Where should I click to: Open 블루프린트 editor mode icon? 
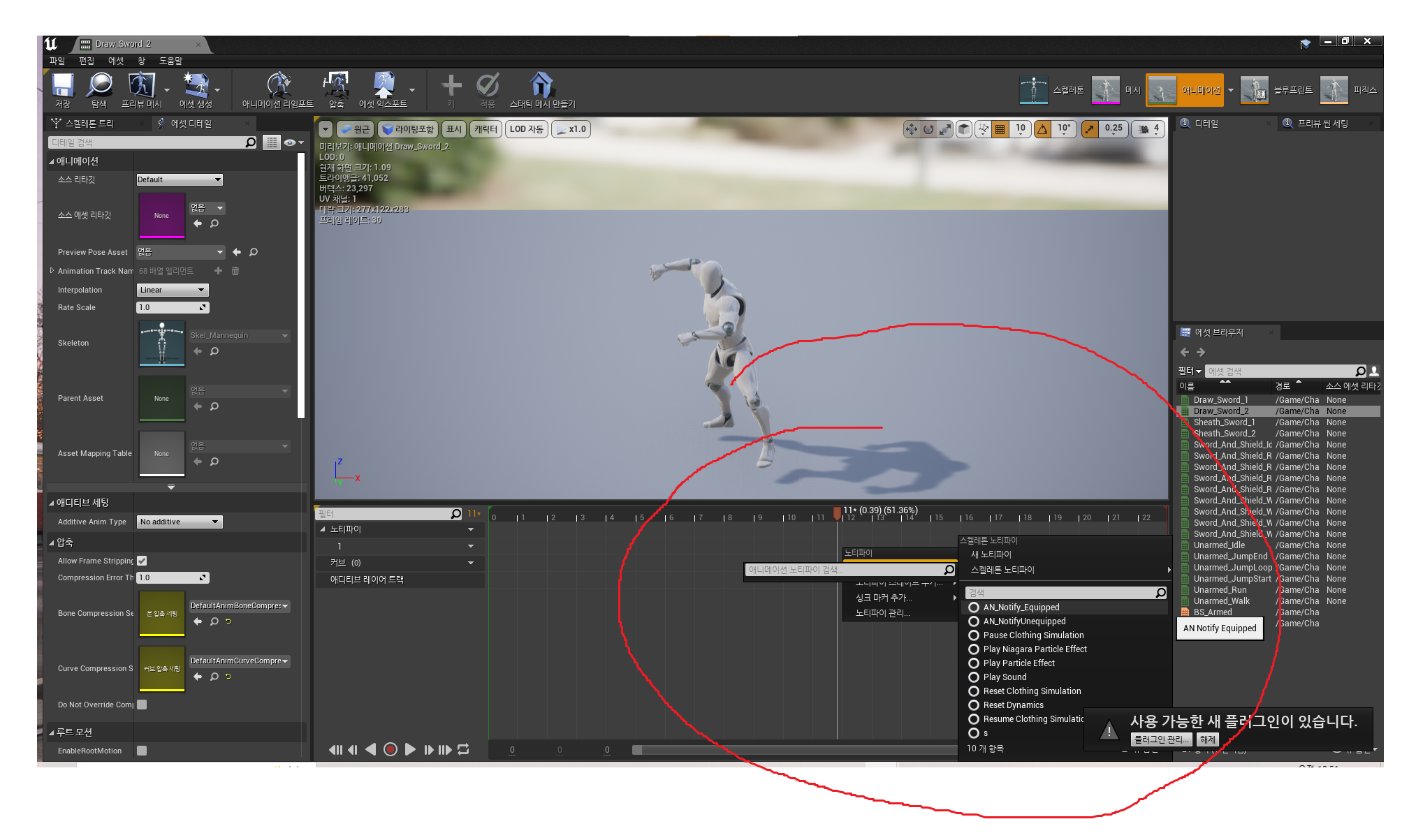point(1254,90)
